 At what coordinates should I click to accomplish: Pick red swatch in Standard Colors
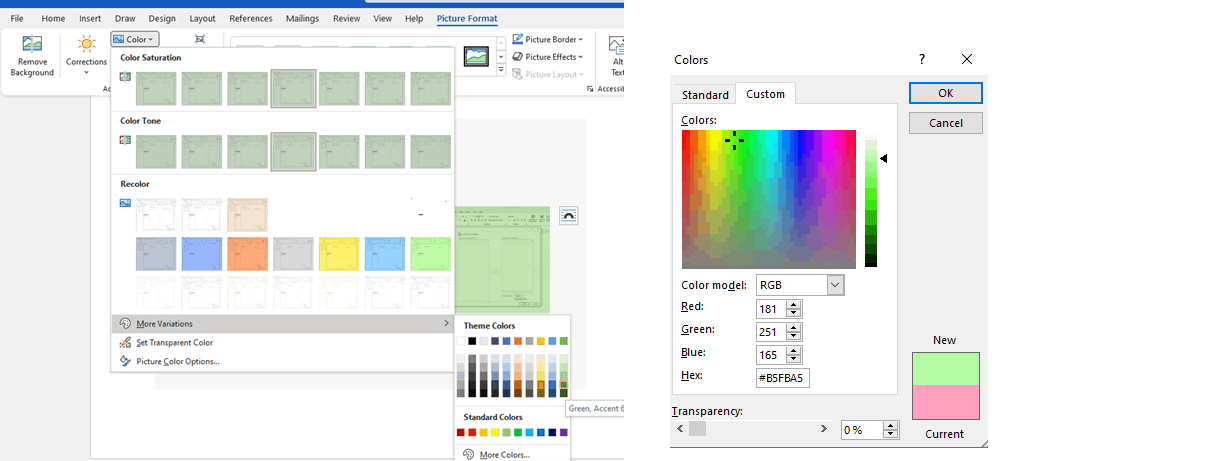click(x=472, y=432)
